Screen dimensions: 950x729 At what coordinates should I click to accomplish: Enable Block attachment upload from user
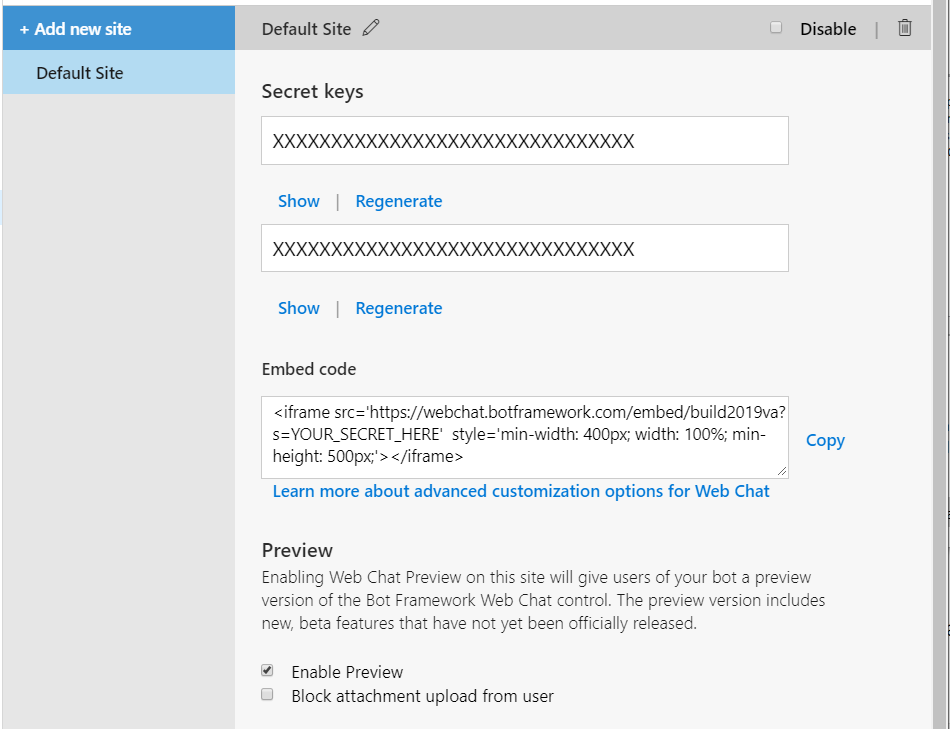coord(267,694)
